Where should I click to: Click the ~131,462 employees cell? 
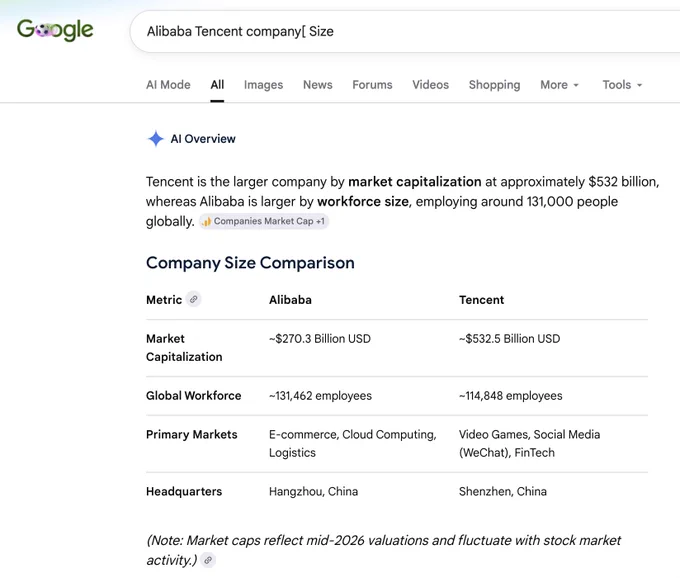[320, 395]
